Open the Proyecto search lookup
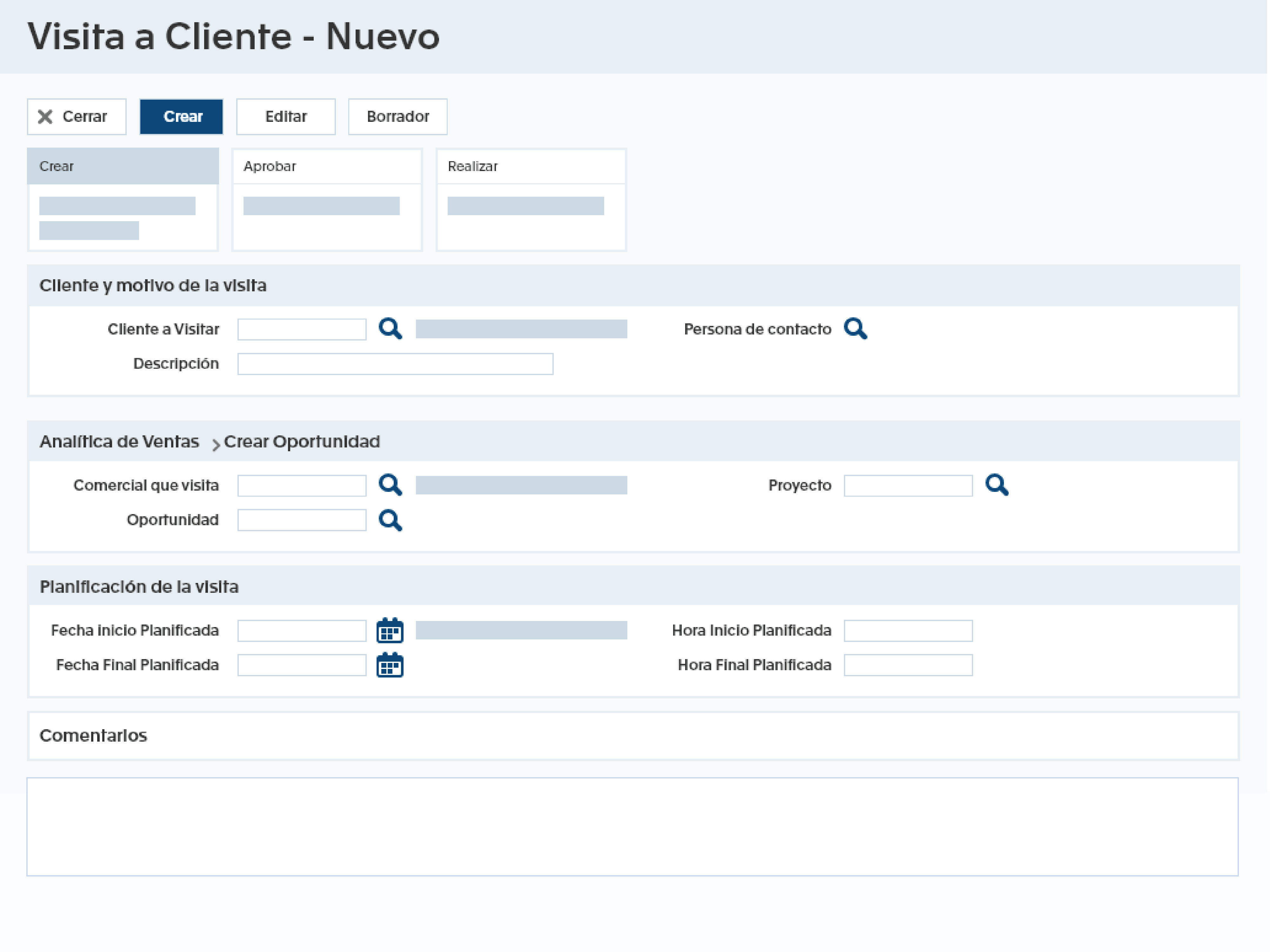 click(x=997, y=485)
